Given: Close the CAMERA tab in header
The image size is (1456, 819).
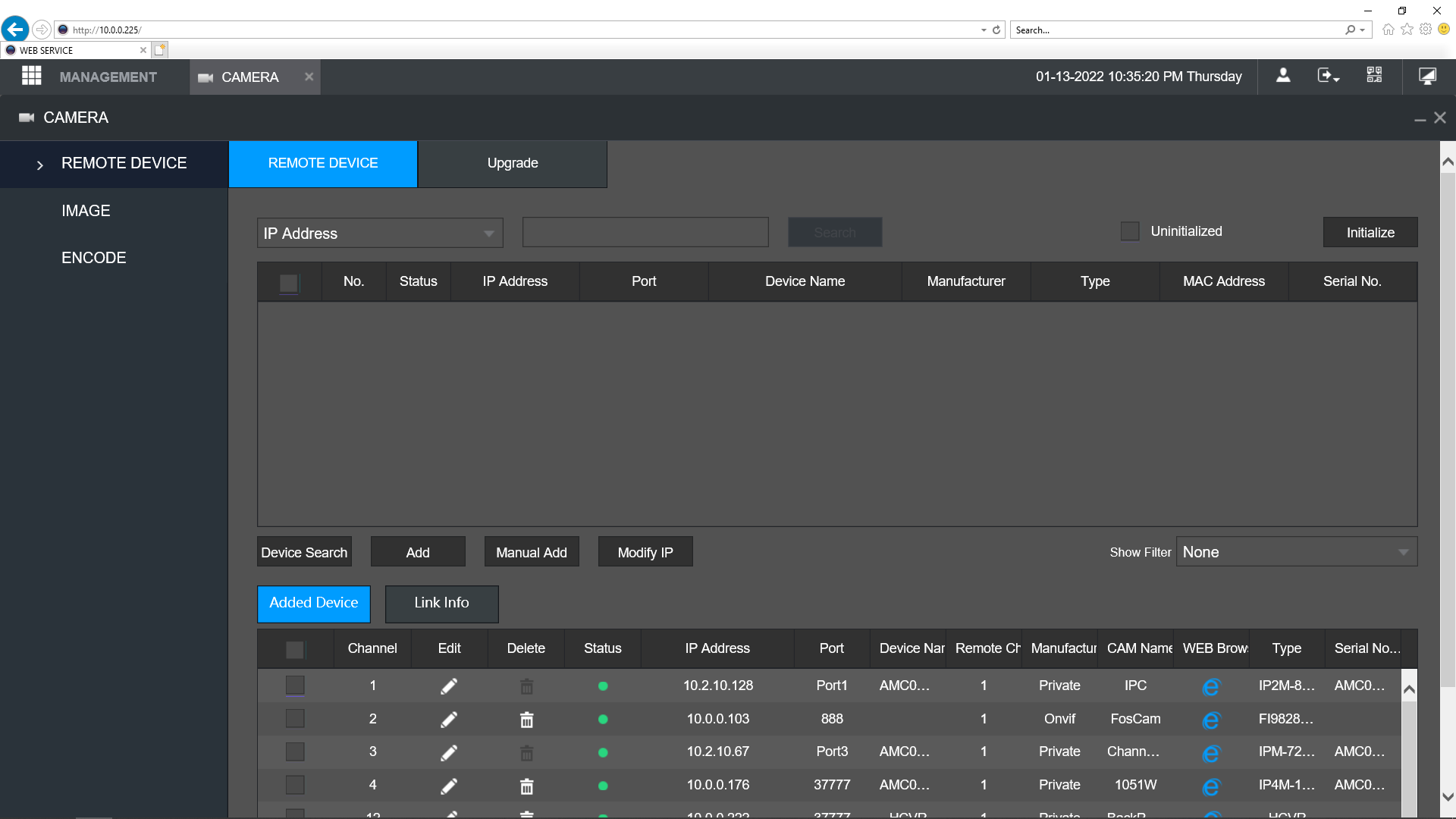Looking at the screenshot, I should 309,77.
